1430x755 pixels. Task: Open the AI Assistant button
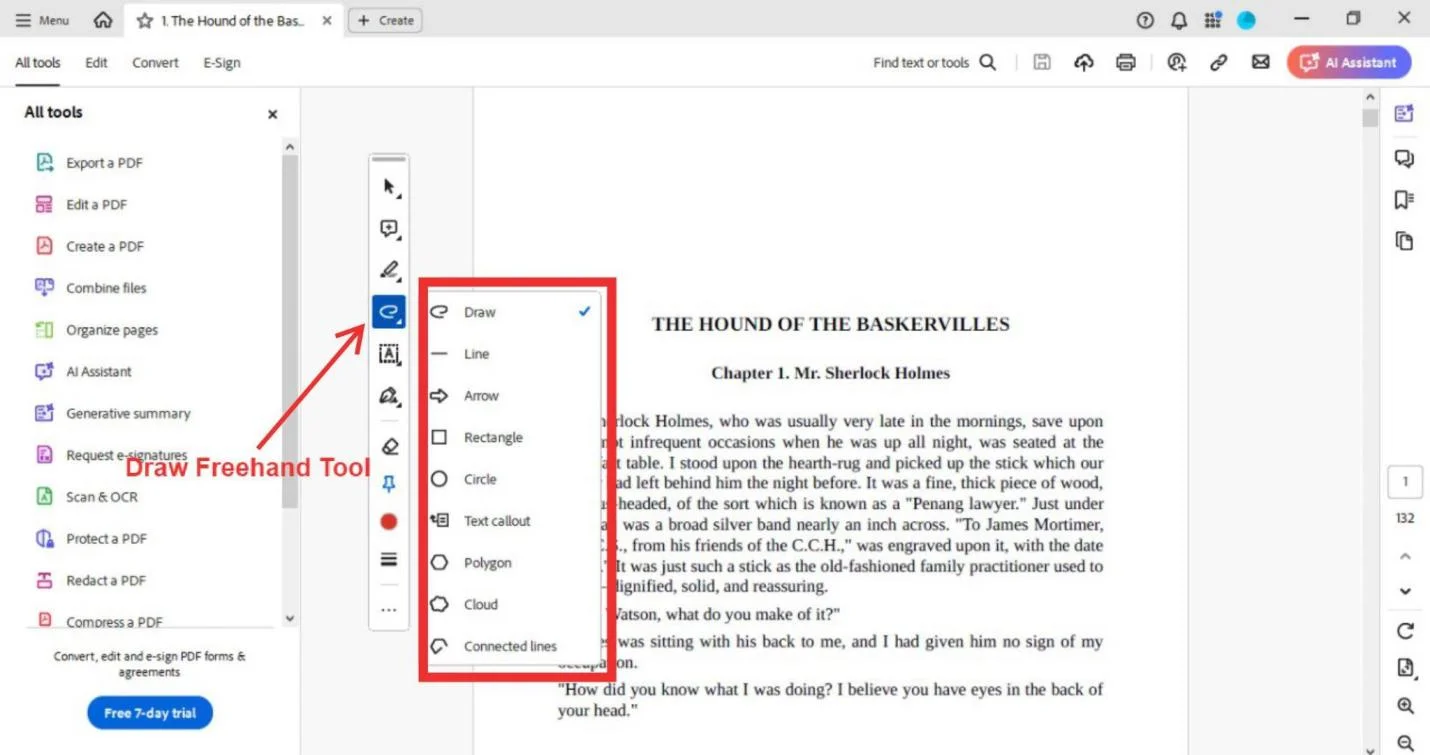coord(1349,62)
